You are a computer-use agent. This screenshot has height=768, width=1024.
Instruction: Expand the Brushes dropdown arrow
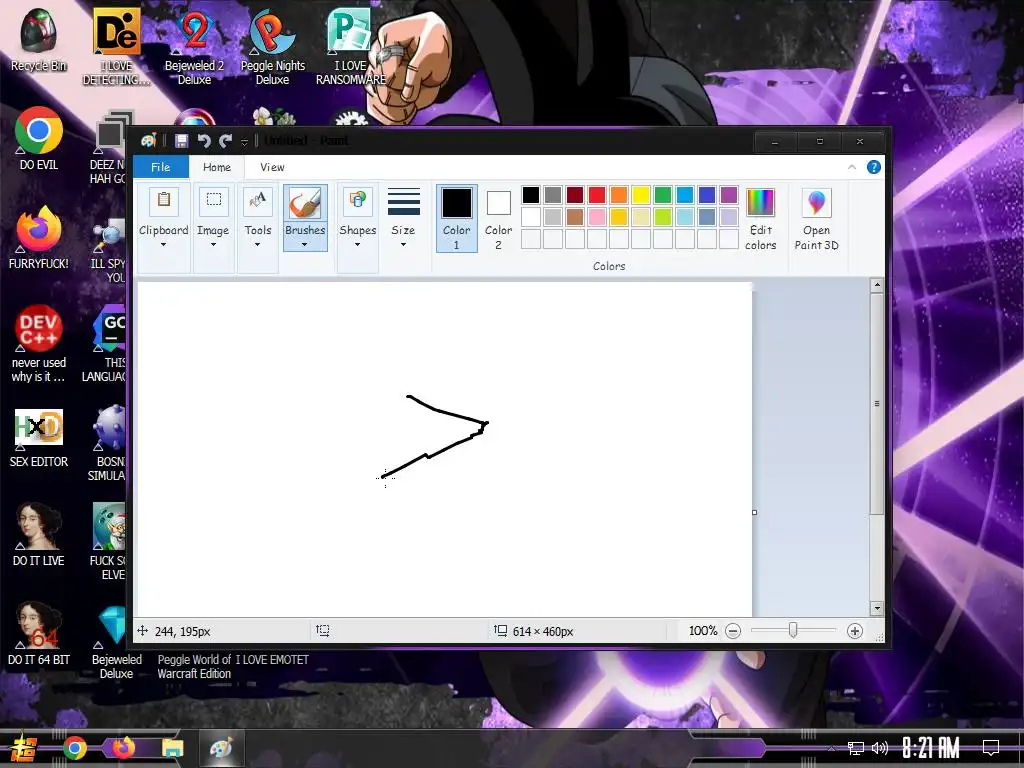tap(304, 245)
